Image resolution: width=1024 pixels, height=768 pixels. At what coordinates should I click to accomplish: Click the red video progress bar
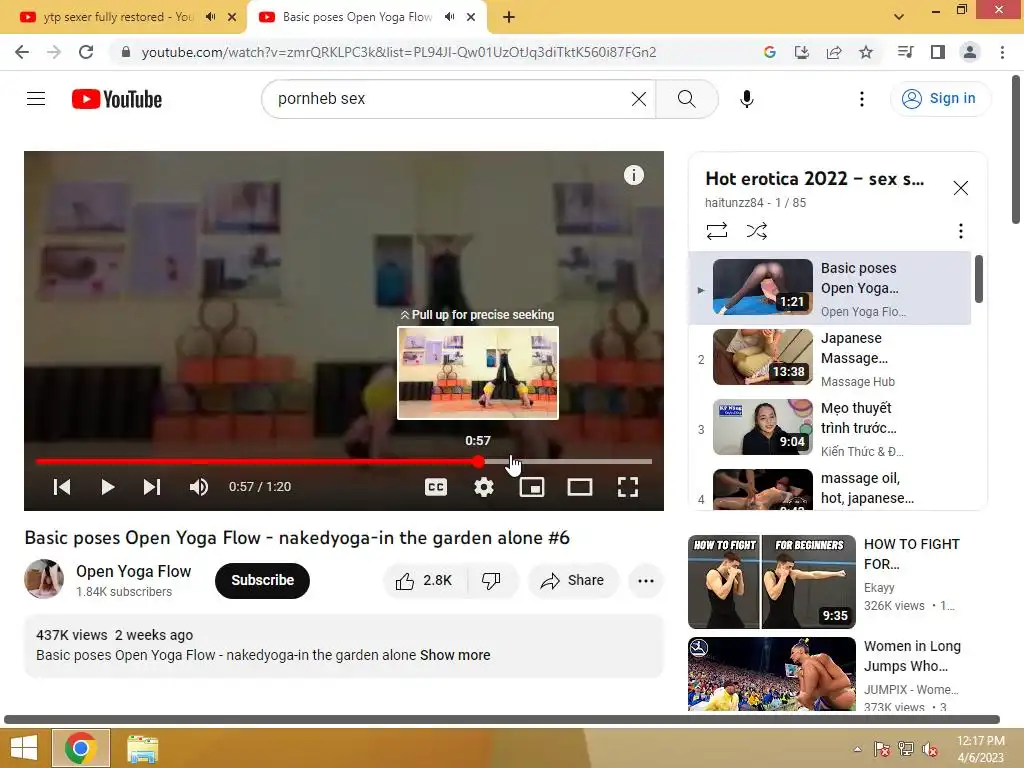(x=257, y=461)
